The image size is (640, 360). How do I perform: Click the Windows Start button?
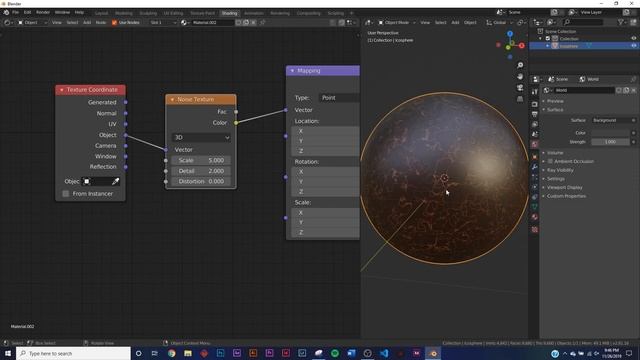8,353
